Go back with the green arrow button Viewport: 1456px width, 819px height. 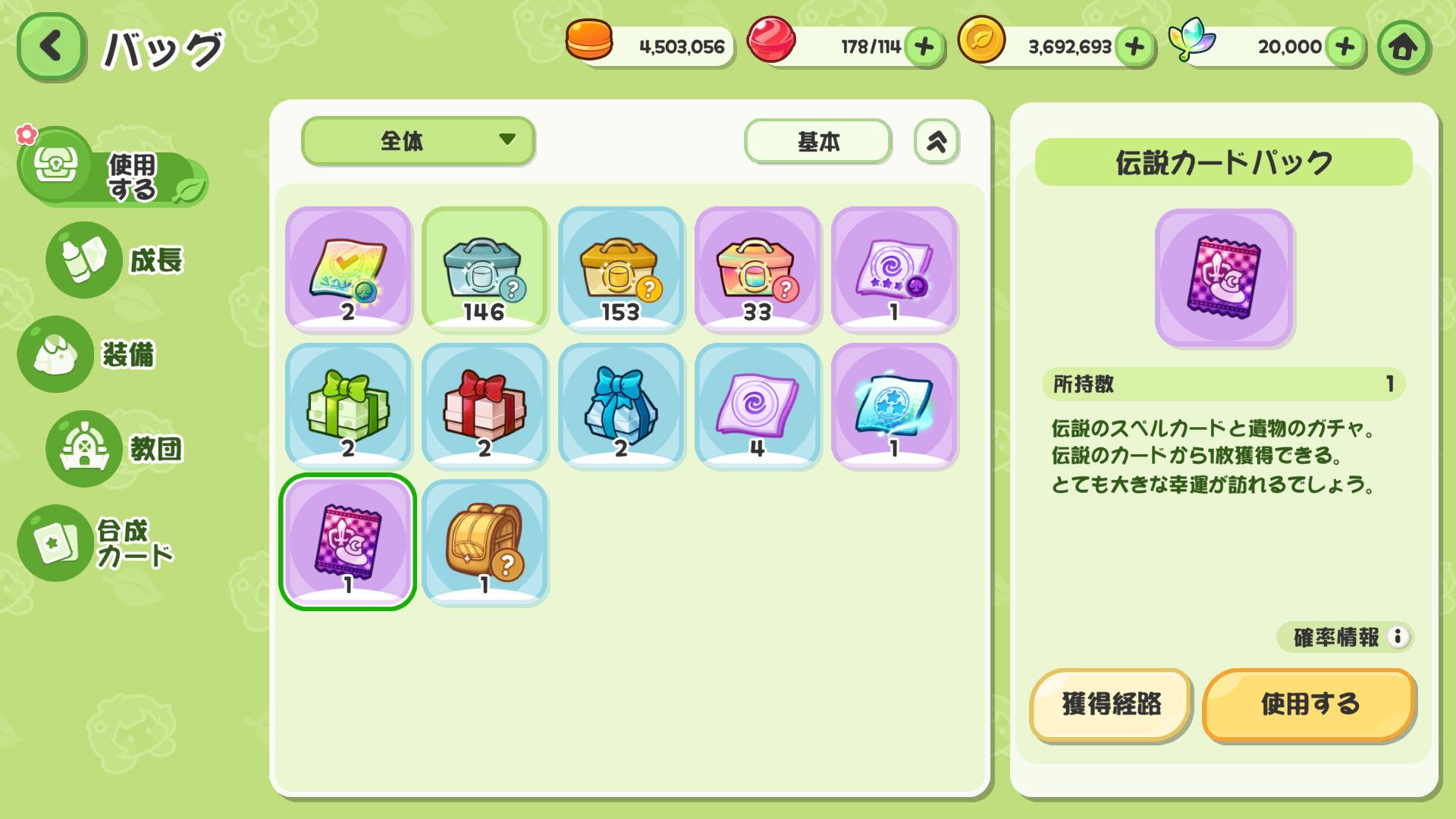pyautogui.click(x=50, y=47)
